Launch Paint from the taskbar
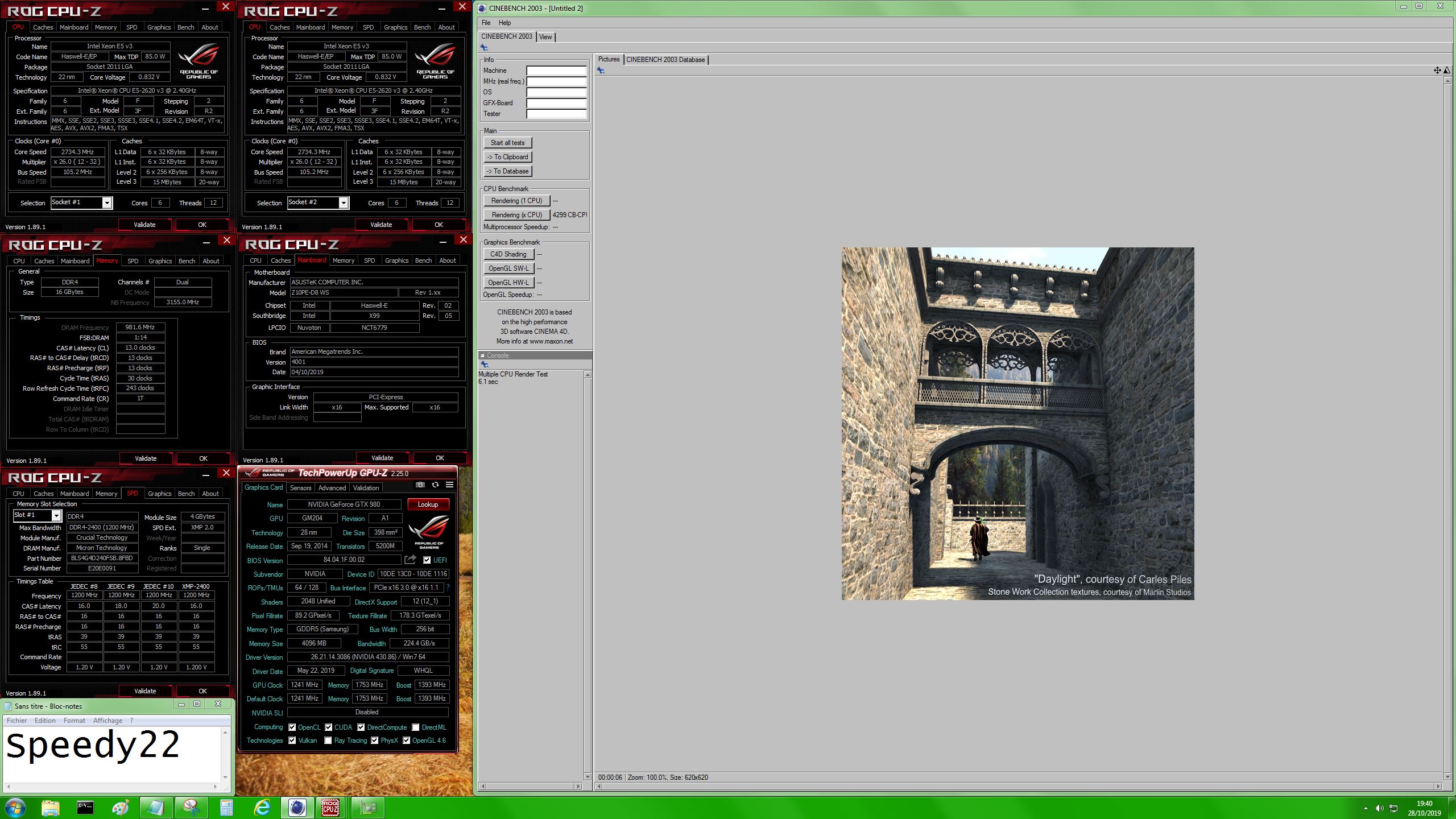1456x819 pixels. pyautogui.click(x=121, y=807)
